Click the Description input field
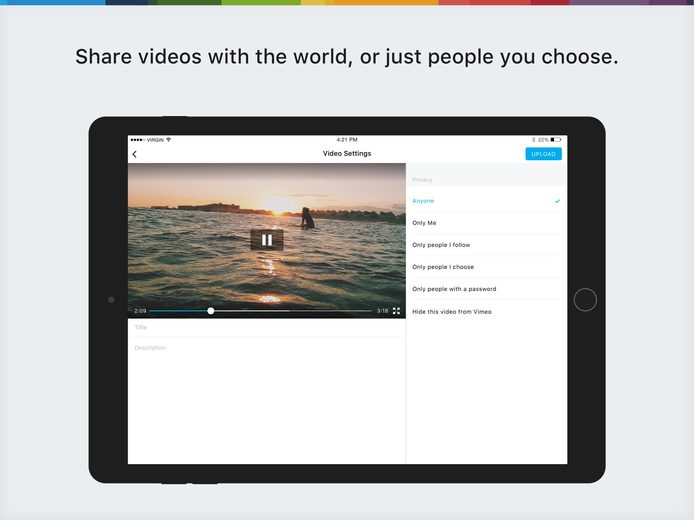Image resolution: width=694 pixels, height=520 pixels. coord(266,348)
